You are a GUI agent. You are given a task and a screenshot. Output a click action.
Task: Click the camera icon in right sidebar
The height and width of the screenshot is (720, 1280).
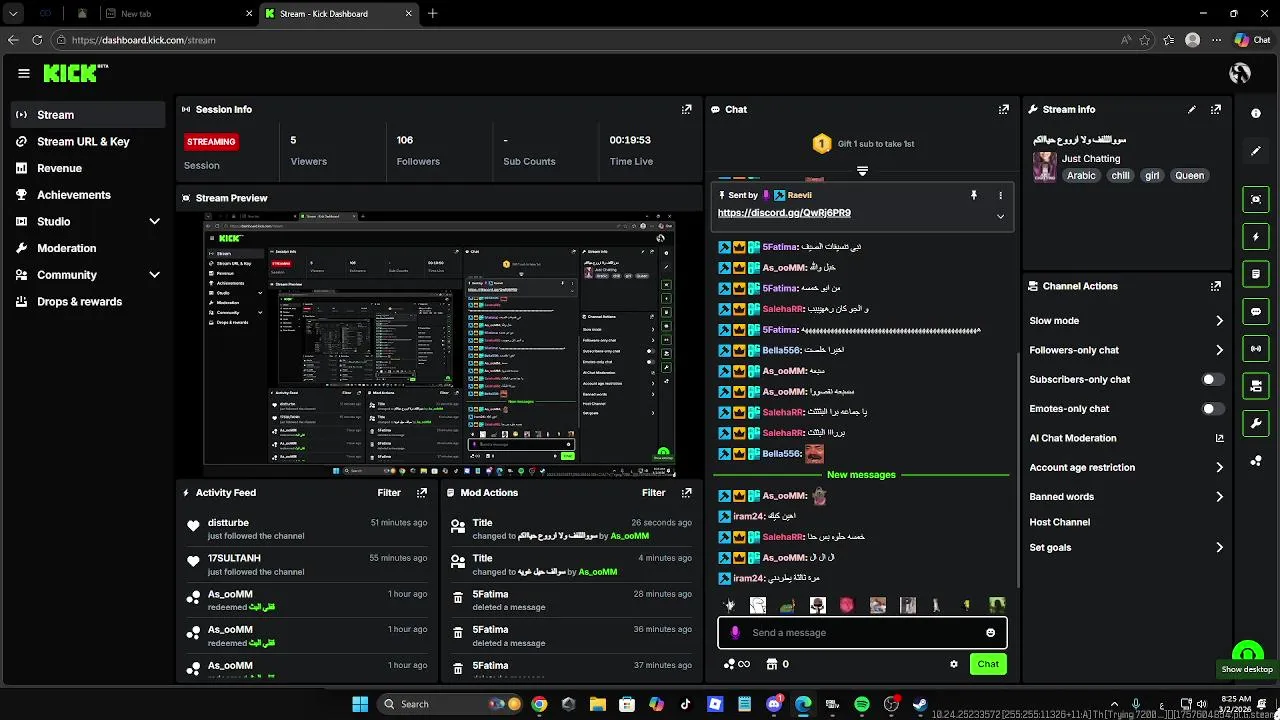[1256, 385]
